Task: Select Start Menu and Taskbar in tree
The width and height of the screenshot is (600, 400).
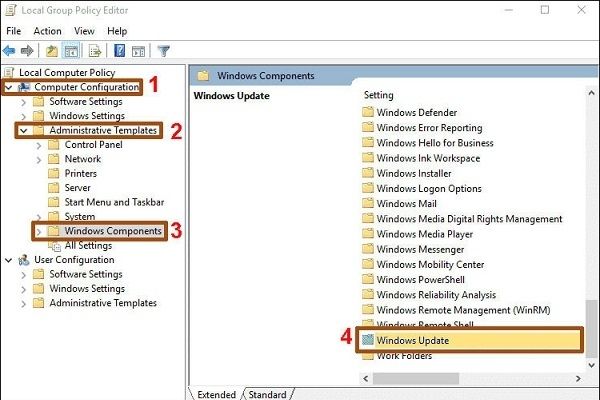Action: (x=114, y=202)
